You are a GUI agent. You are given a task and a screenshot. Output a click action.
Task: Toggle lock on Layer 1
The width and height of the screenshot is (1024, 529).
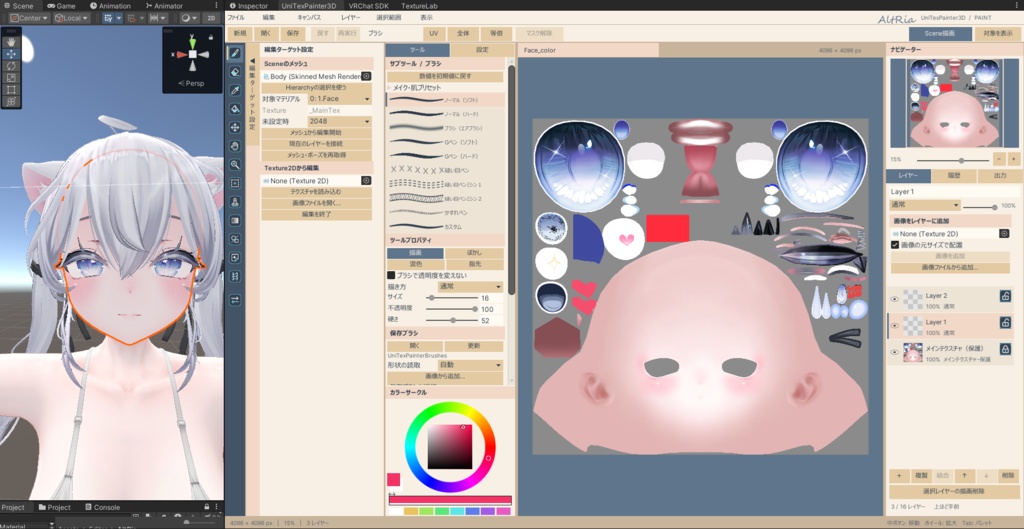(1005, 323)
